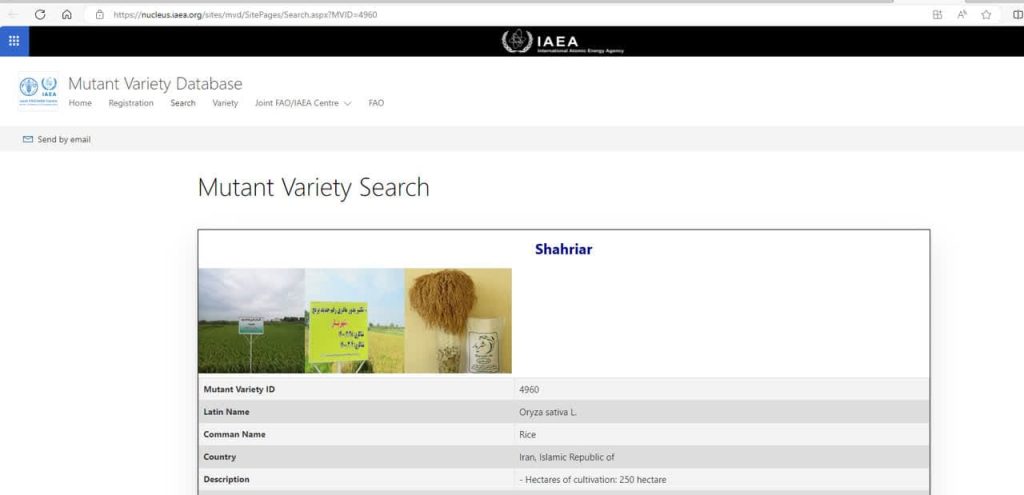Select the Search navigation item
This screenshot has height=495, width=1024.
183,103
